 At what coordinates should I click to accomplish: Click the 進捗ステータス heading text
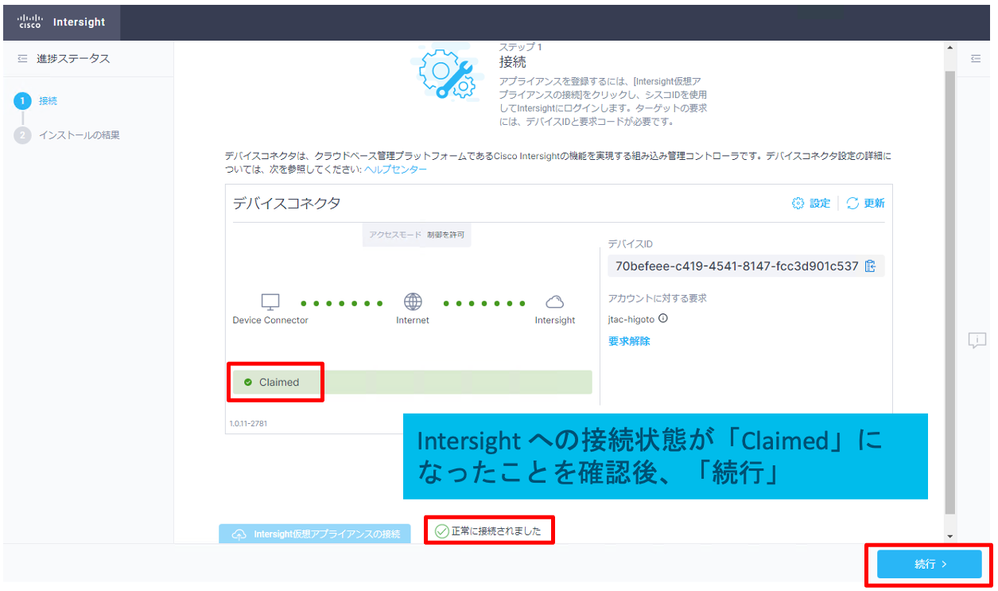coord(73,59)
